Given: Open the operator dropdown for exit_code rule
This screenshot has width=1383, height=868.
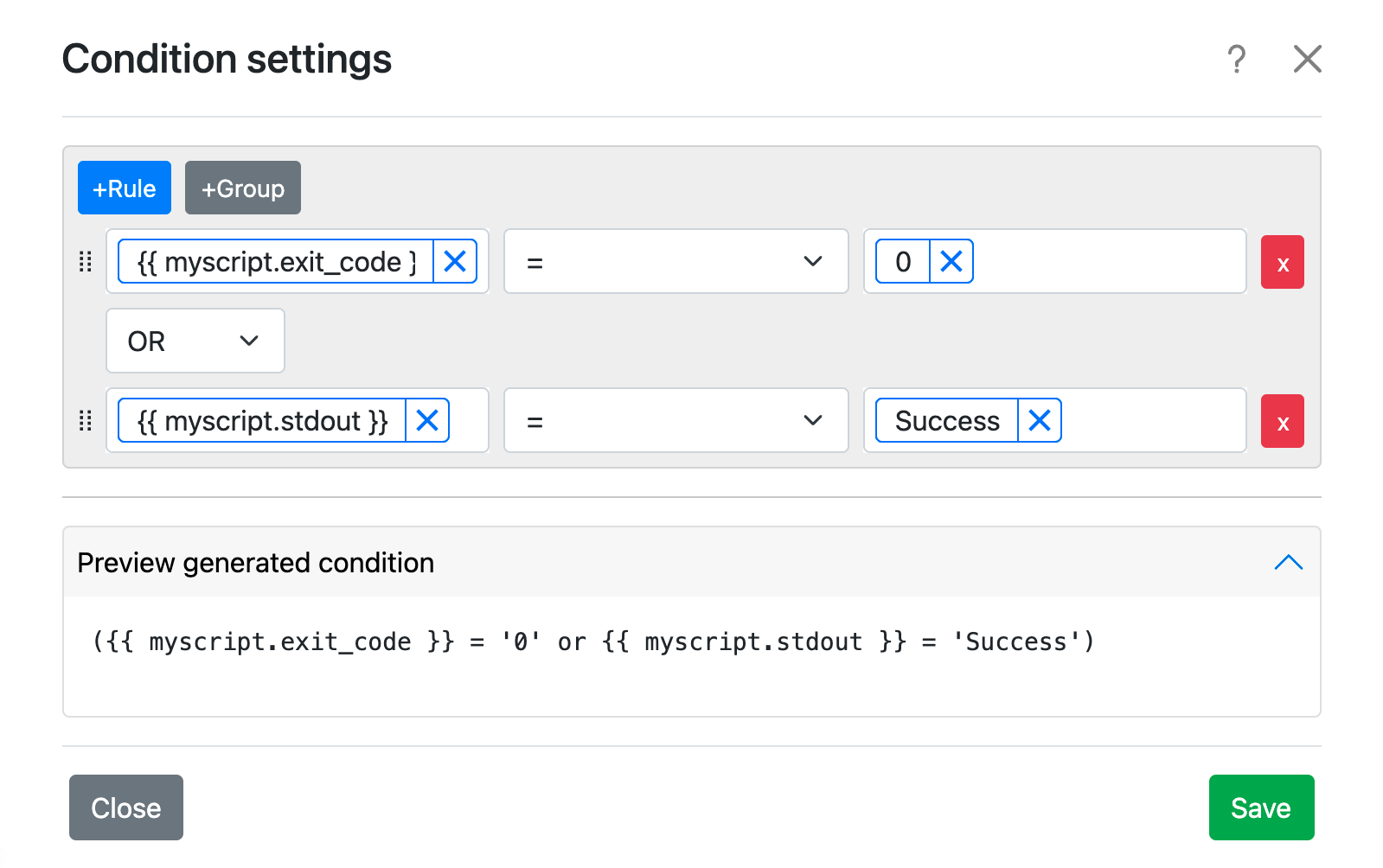Looking at the screenshot, I should point(675,261).
